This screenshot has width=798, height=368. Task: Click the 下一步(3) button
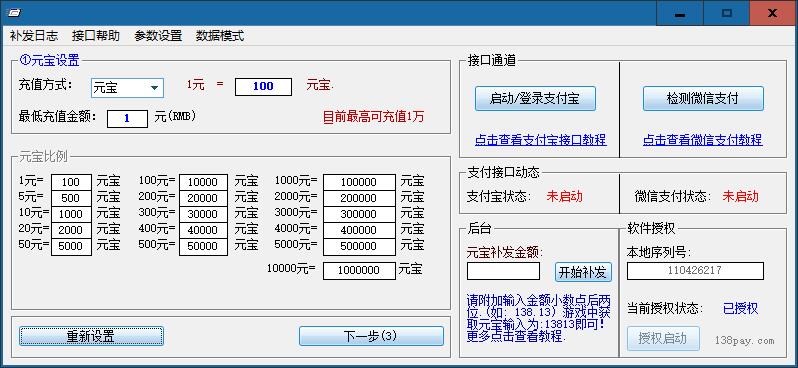(x=371, y=336)
